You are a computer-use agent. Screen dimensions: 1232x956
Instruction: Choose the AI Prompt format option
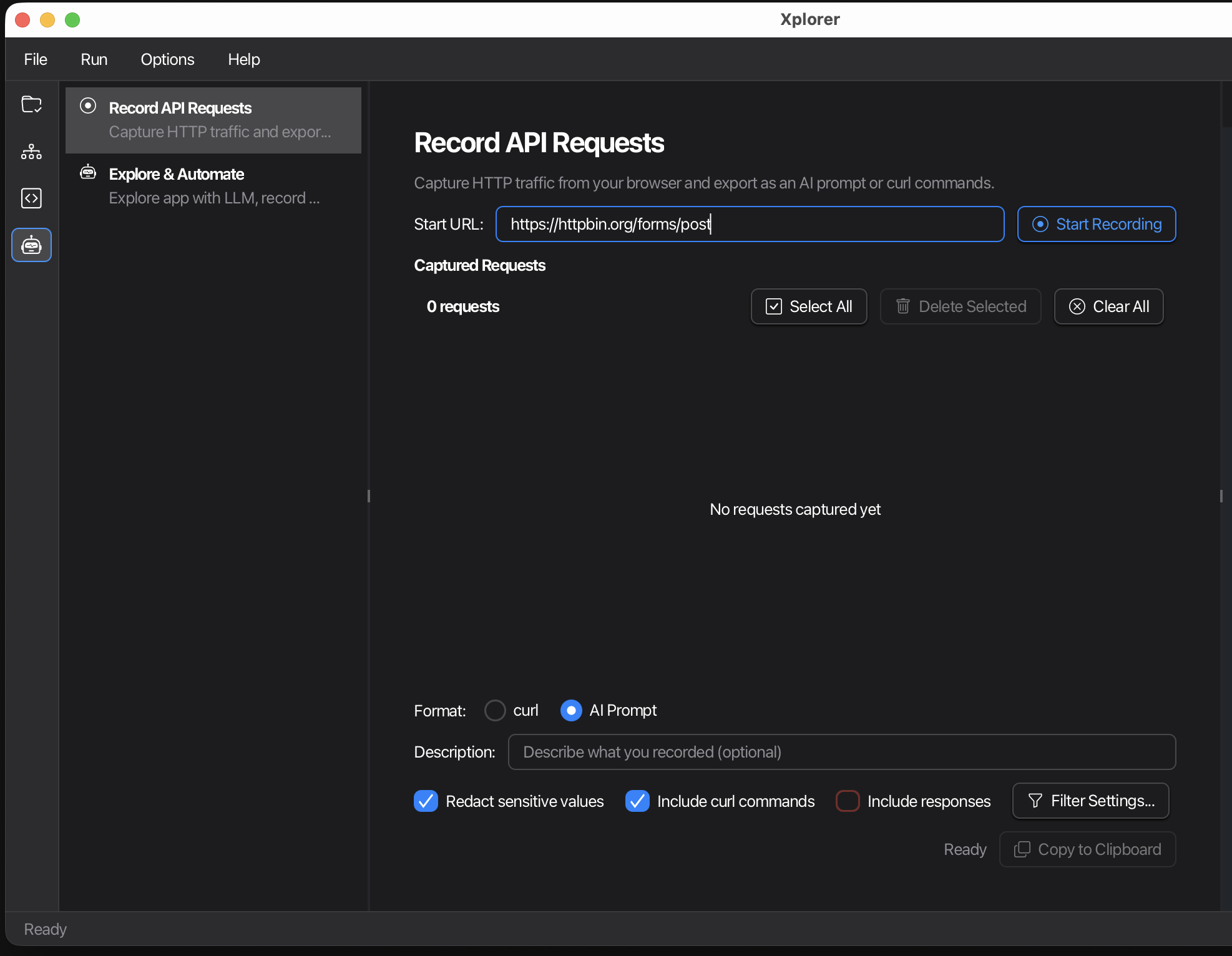click(x=571, y=710)
